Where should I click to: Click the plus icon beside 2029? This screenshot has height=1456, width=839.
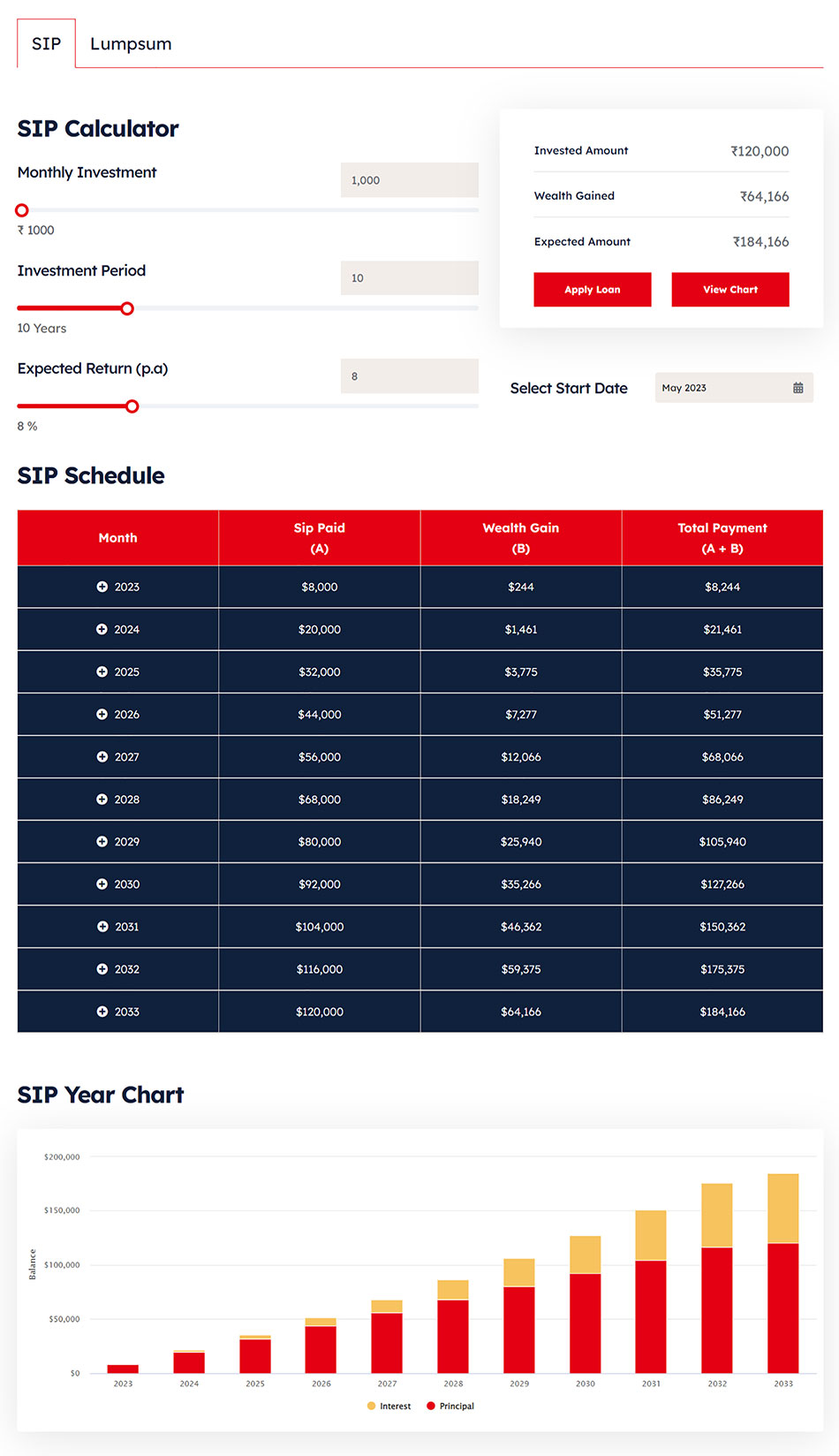(102, 842)
